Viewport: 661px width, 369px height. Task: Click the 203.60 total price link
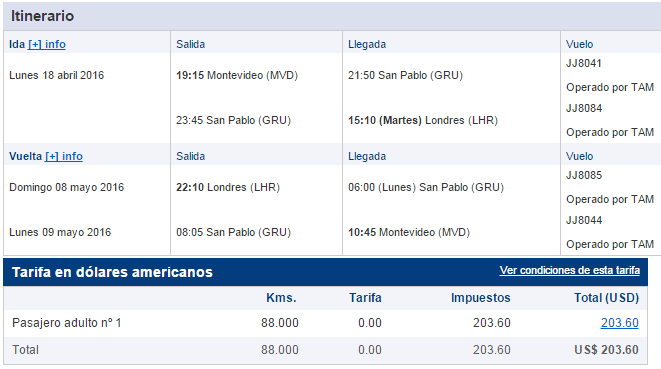click(619, 323)
